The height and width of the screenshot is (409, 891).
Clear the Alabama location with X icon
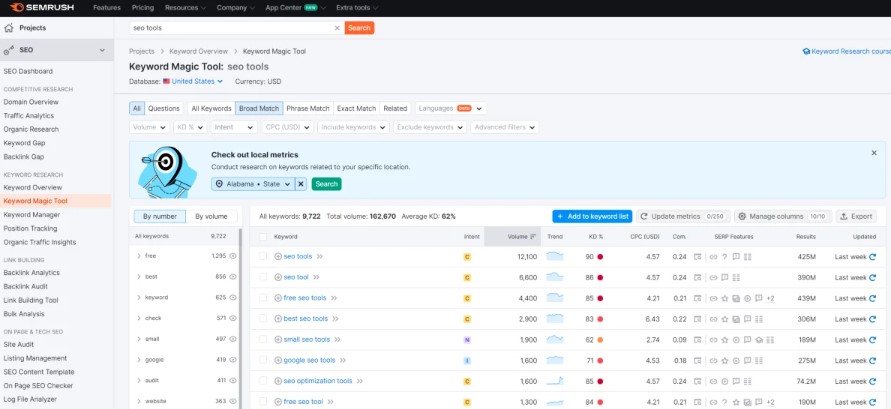pos(301,184)
